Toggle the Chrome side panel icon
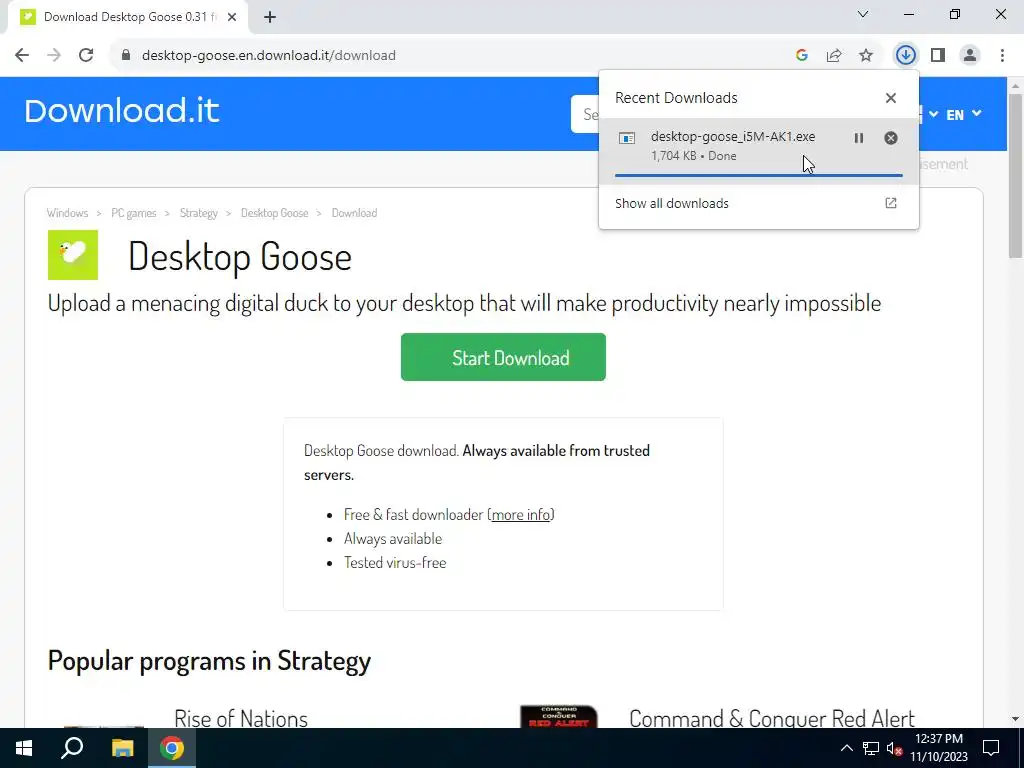Screen dimensions: 1024x768 (938, 56)
